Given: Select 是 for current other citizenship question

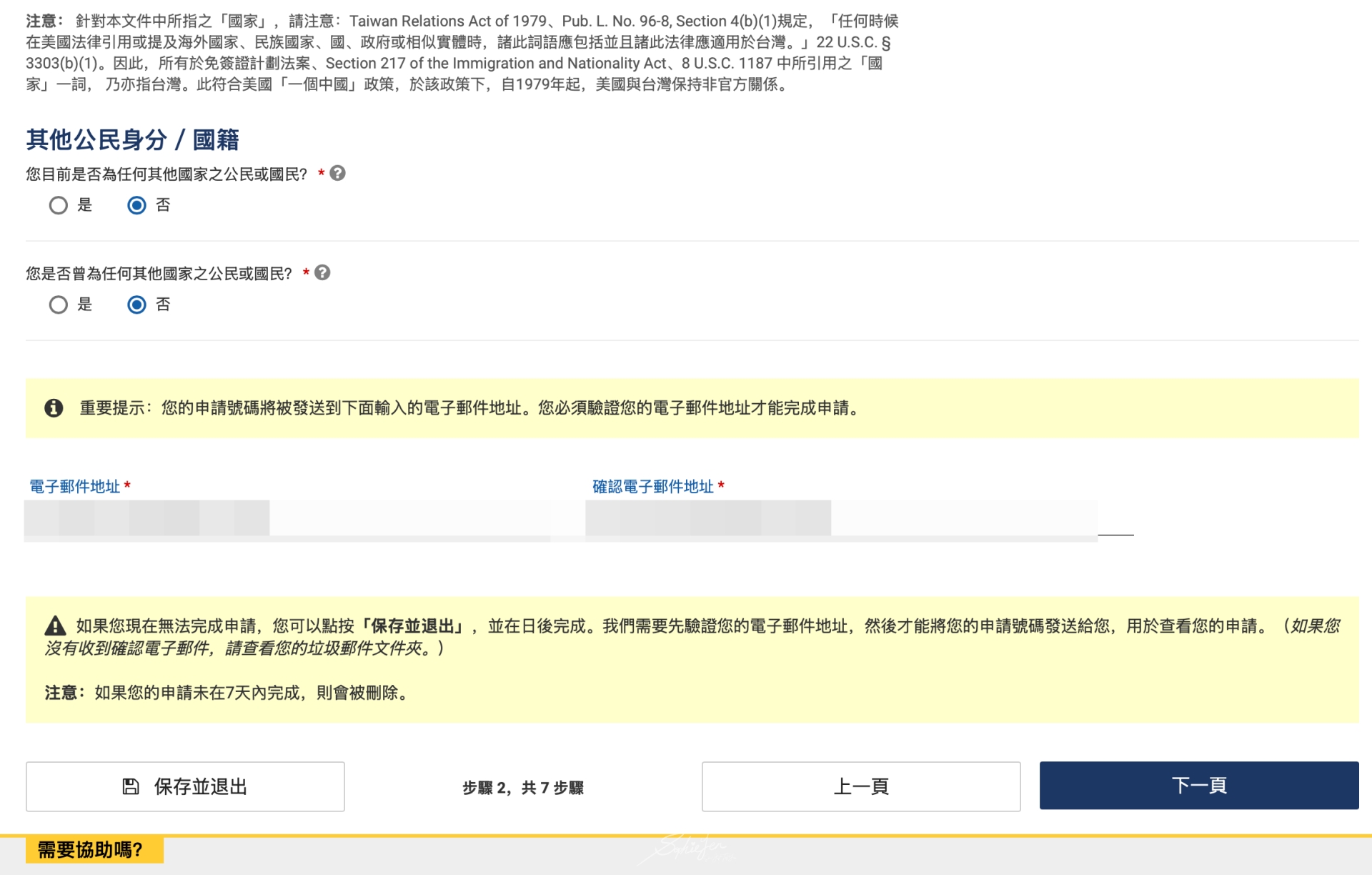Looking at the screenshot, I should tap(59, 205).
